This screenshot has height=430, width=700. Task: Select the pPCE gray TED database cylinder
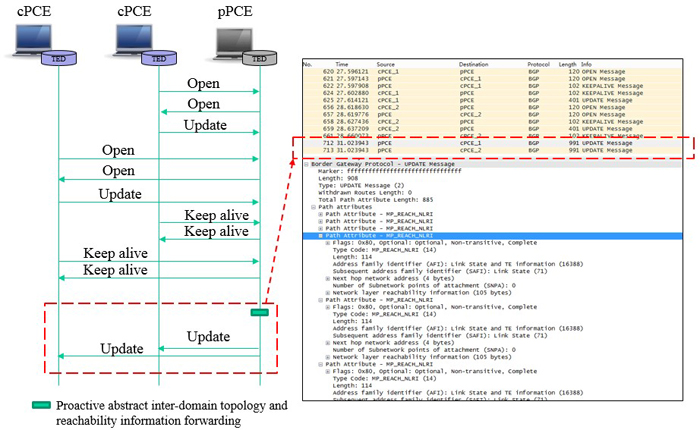pos(259,60)
